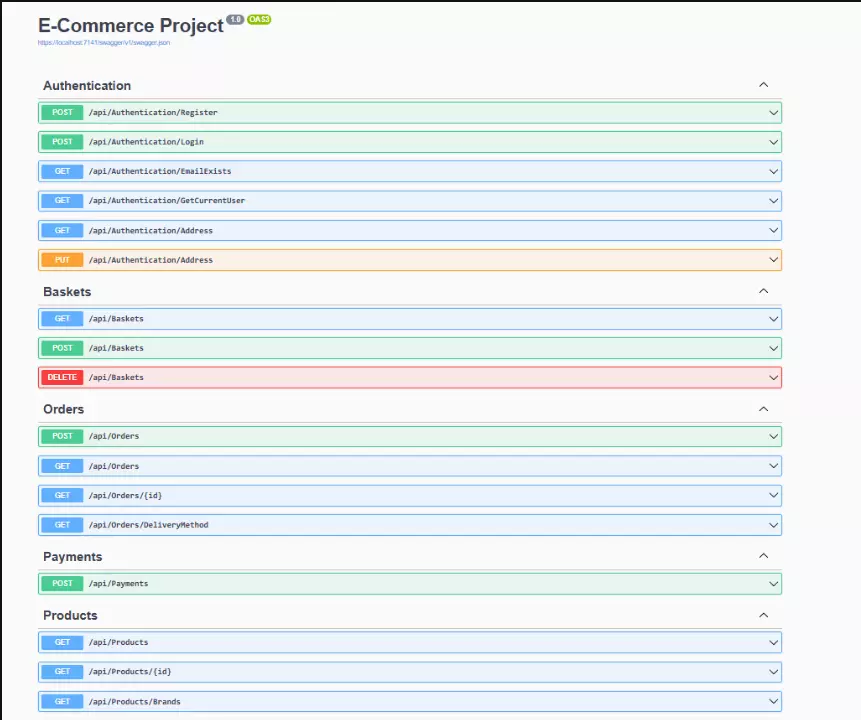Expand the GET /api/Products endpoint arrow
Viewport: 861px width, 720px height.
(773, 643)
